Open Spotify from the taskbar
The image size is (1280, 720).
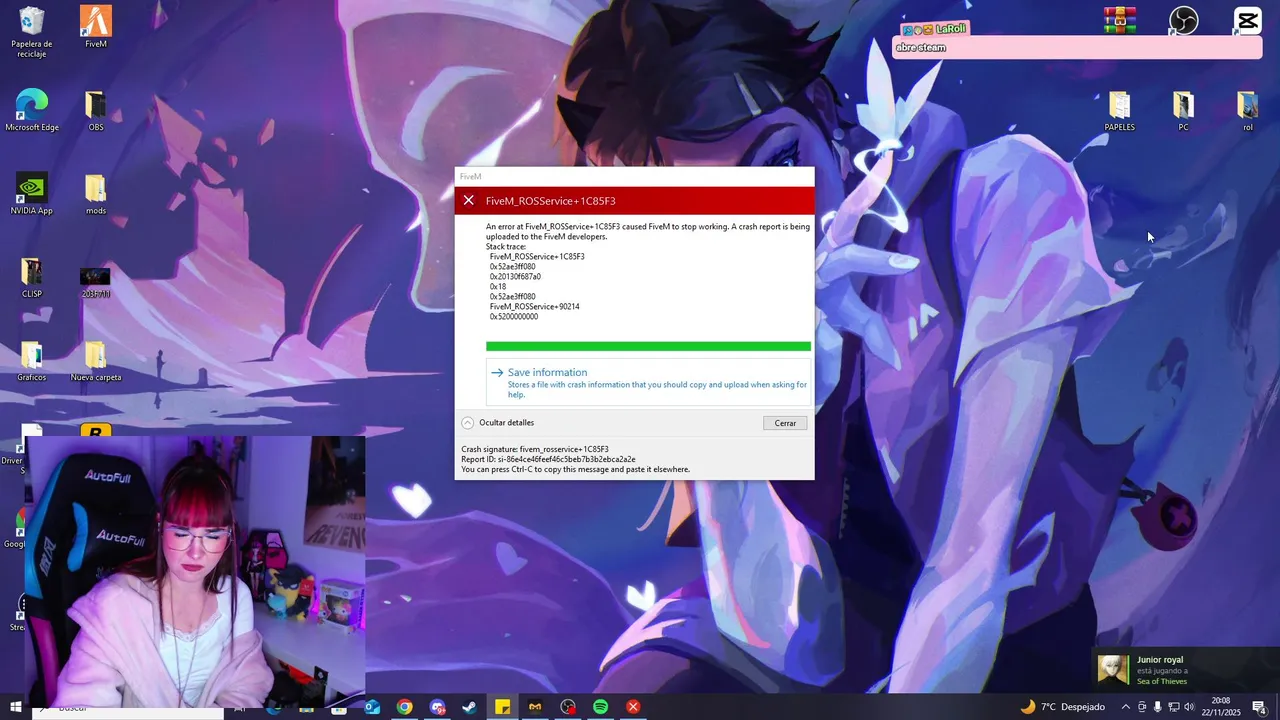coord(600,707)
